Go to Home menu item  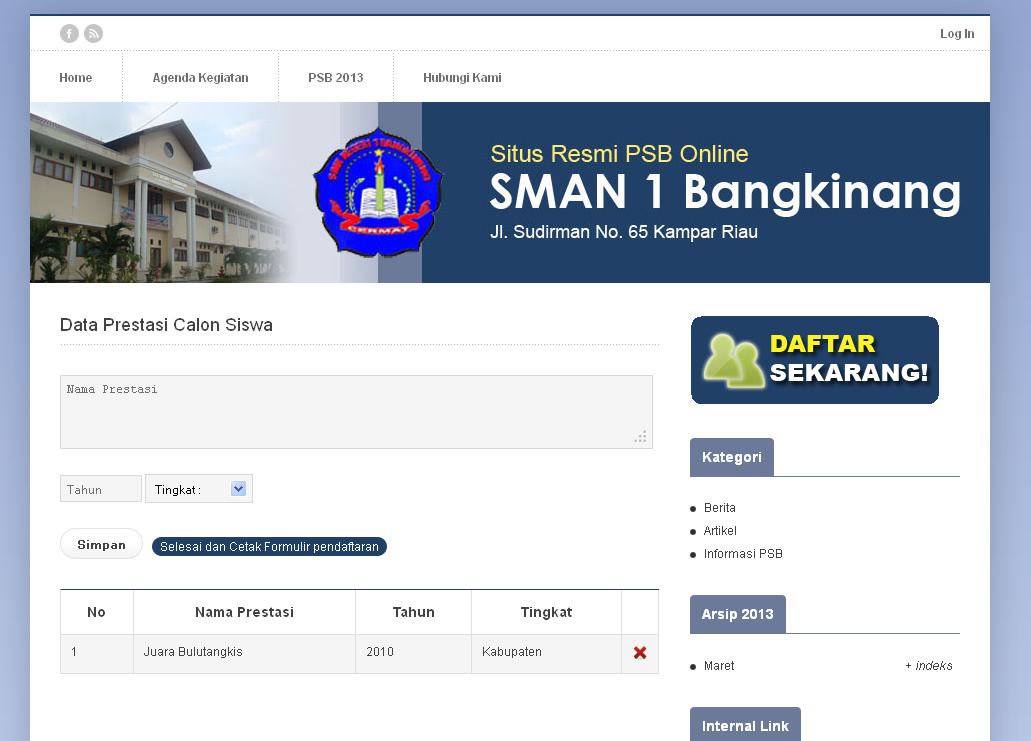point(76,78)
